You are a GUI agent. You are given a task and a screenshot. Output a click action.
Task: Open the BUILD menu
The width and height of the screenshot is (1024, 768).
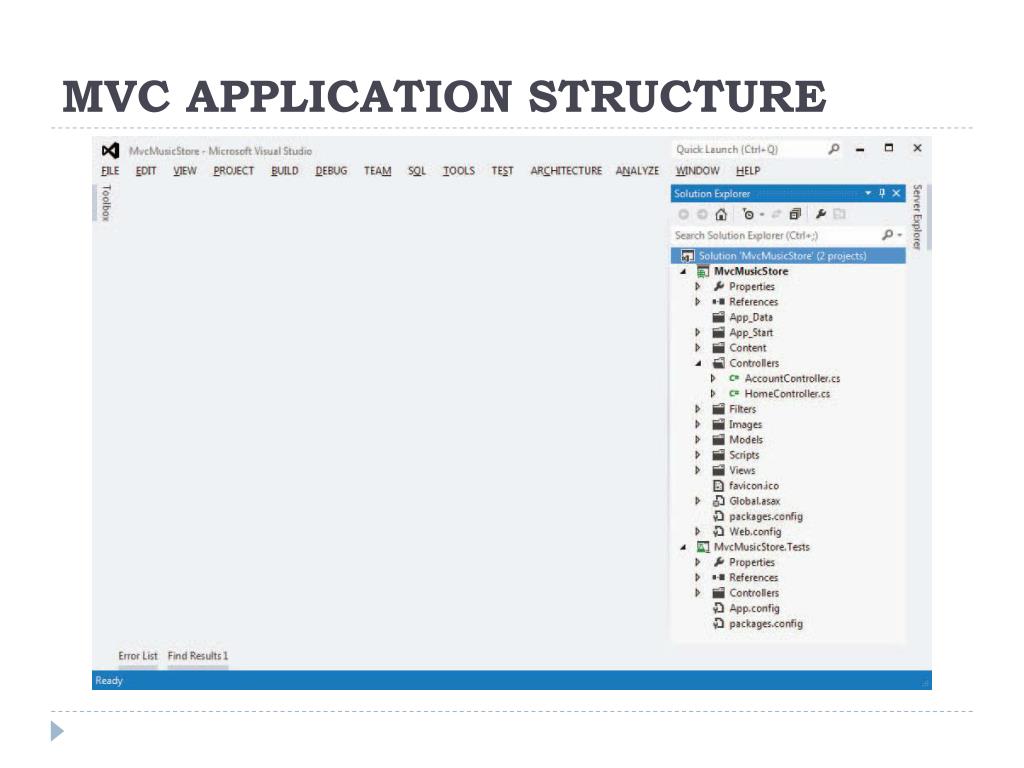pyautogui.click(x=285, y=171)
